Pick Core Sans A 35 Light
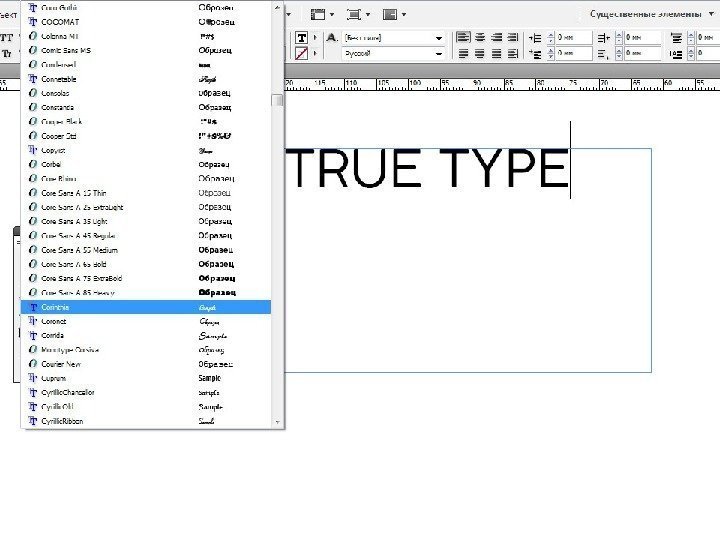 (x=146, y=221)
